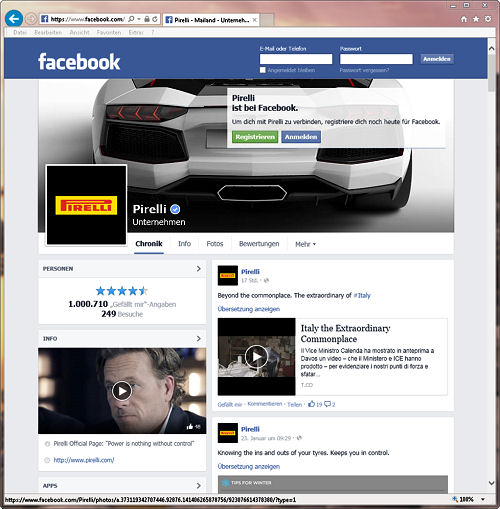Expand the Apps section chevron

click(x=199, y=486)
